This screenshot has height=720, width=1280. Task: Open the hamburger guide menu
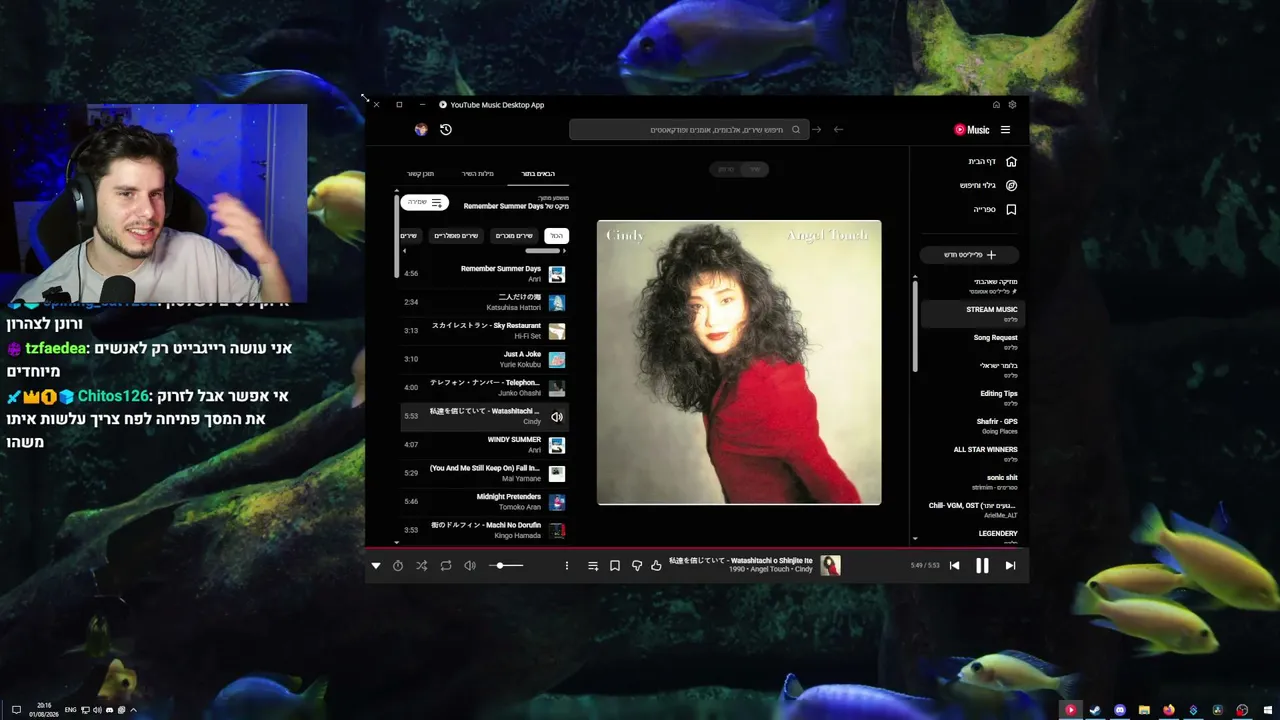click(x=1005, y=129)
